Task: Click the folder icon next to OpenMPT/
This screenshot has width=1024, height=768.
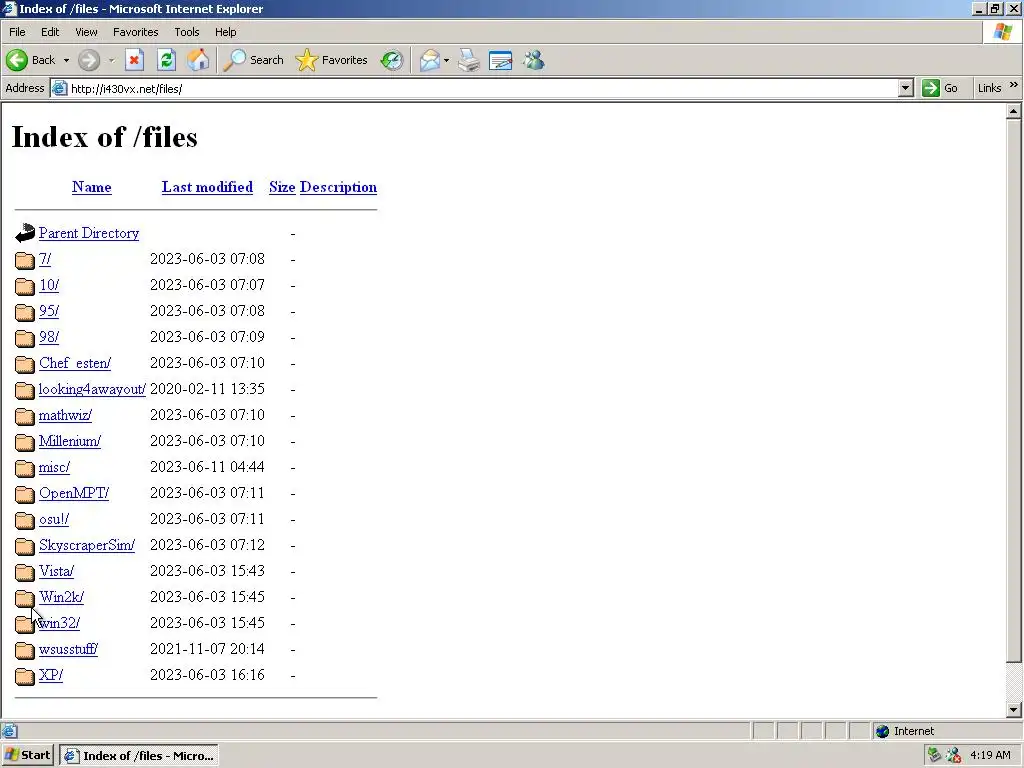Action: pyautogui.click(x=25, y=494)
